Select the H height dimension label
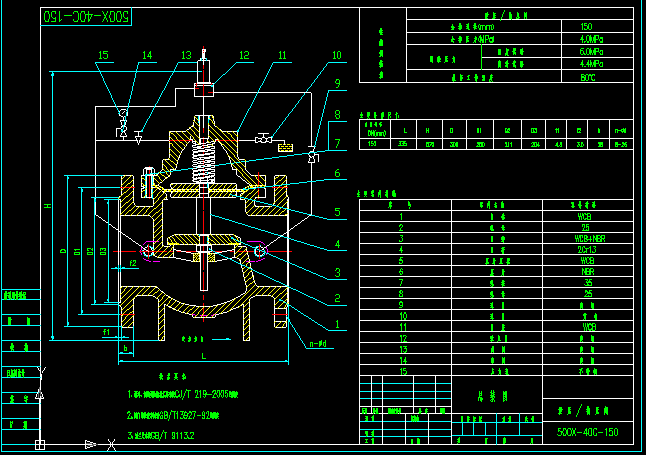This screenshot has width=646, height=455. [46, 206]
